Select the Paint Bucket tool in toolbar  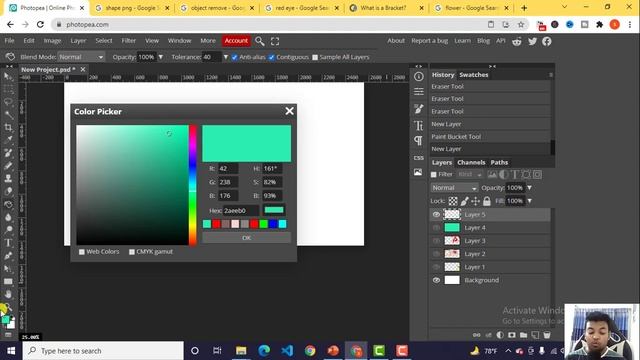(x=8, y=204)
